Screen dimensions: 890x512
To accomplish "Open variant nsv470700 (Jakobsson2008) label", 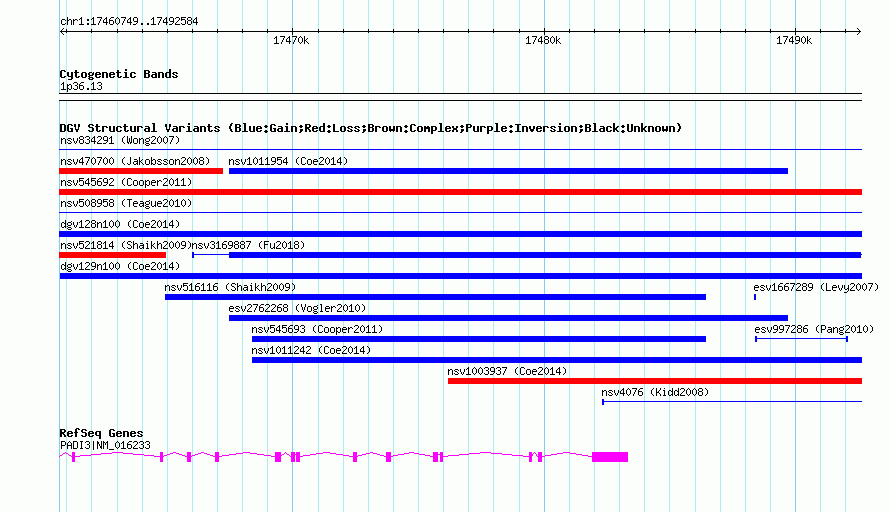I will click(x=135, y=161).
